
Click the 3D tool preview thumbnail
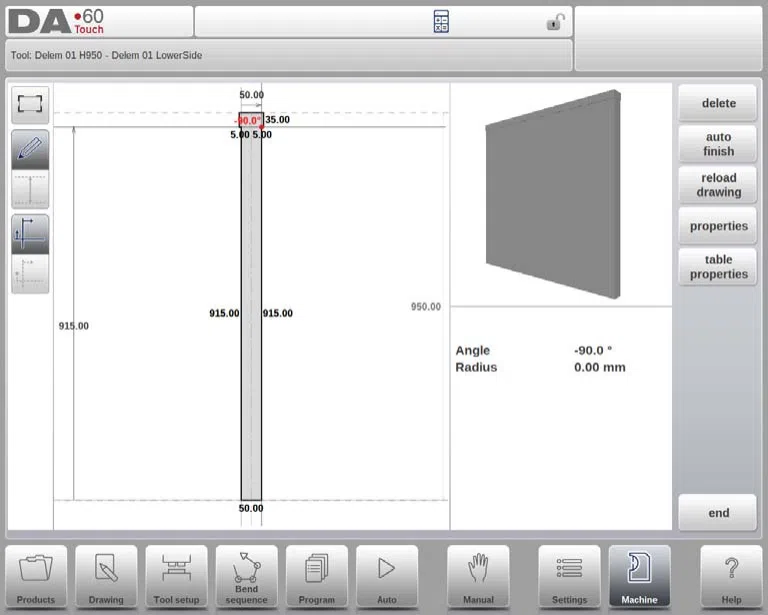(553, 194)
